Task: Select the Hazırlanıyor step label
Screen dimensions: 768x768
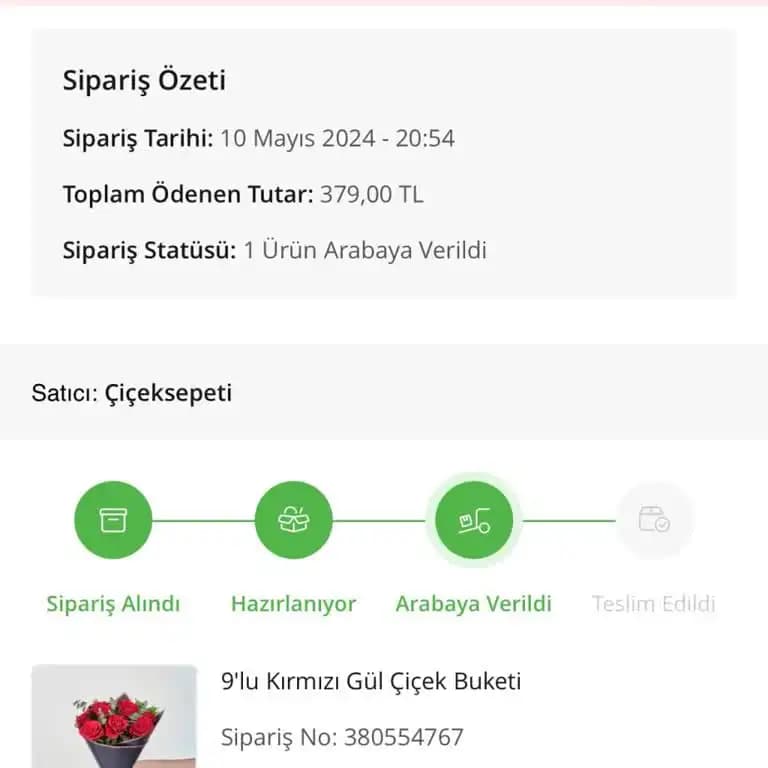Action: (293, 604)
